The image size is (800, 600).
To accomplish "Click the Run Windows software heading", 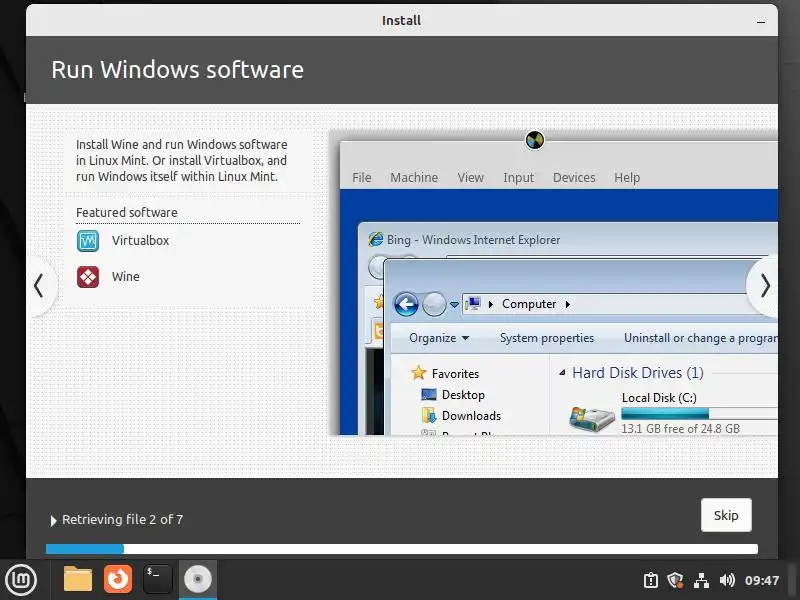I will (x=177, y=70).
